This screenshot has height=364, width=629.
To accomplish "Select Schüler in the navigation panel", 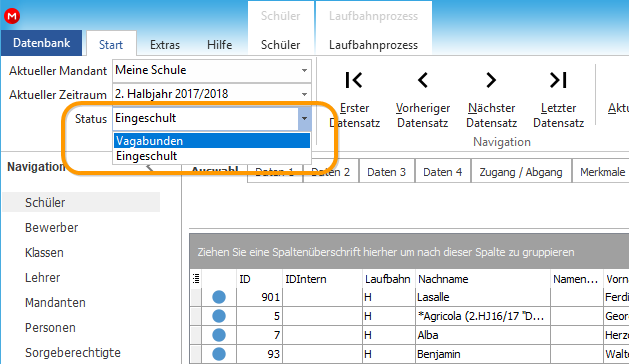I will pos(81,202).
